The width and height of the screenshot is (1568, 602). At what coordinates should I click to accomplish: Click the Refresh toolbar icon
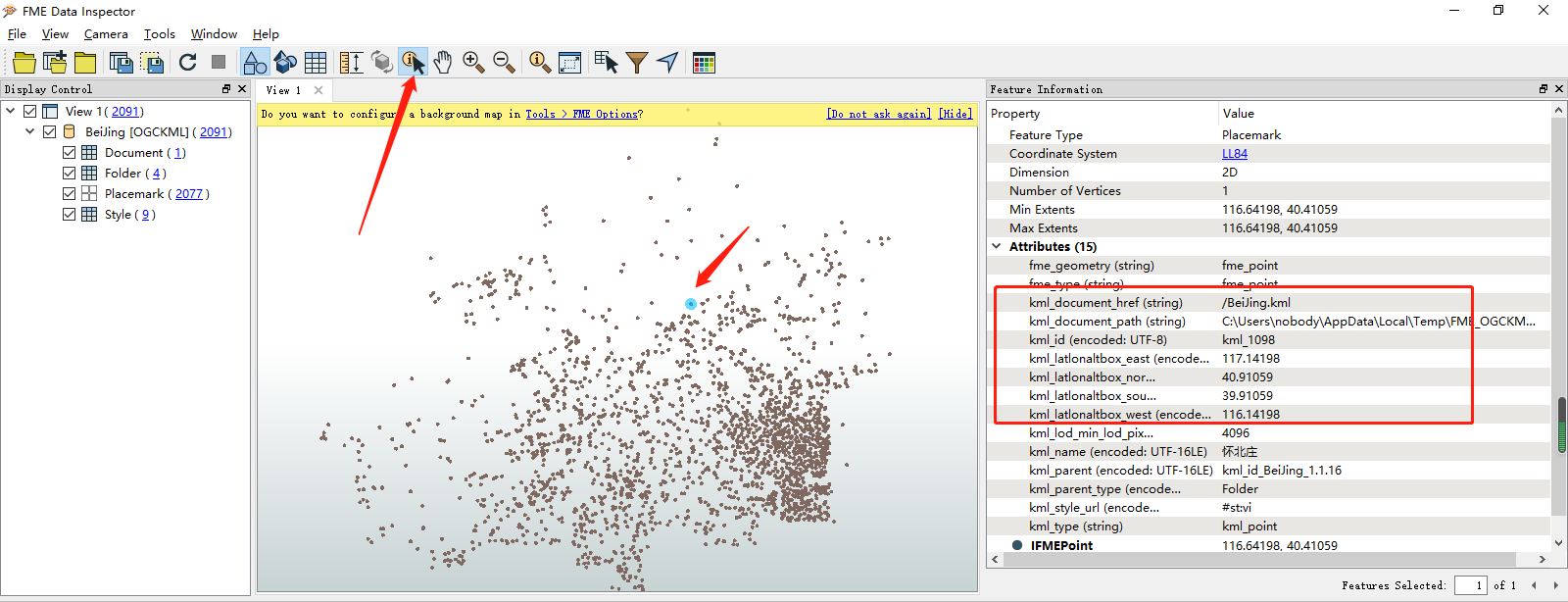(x=188, y=63)
